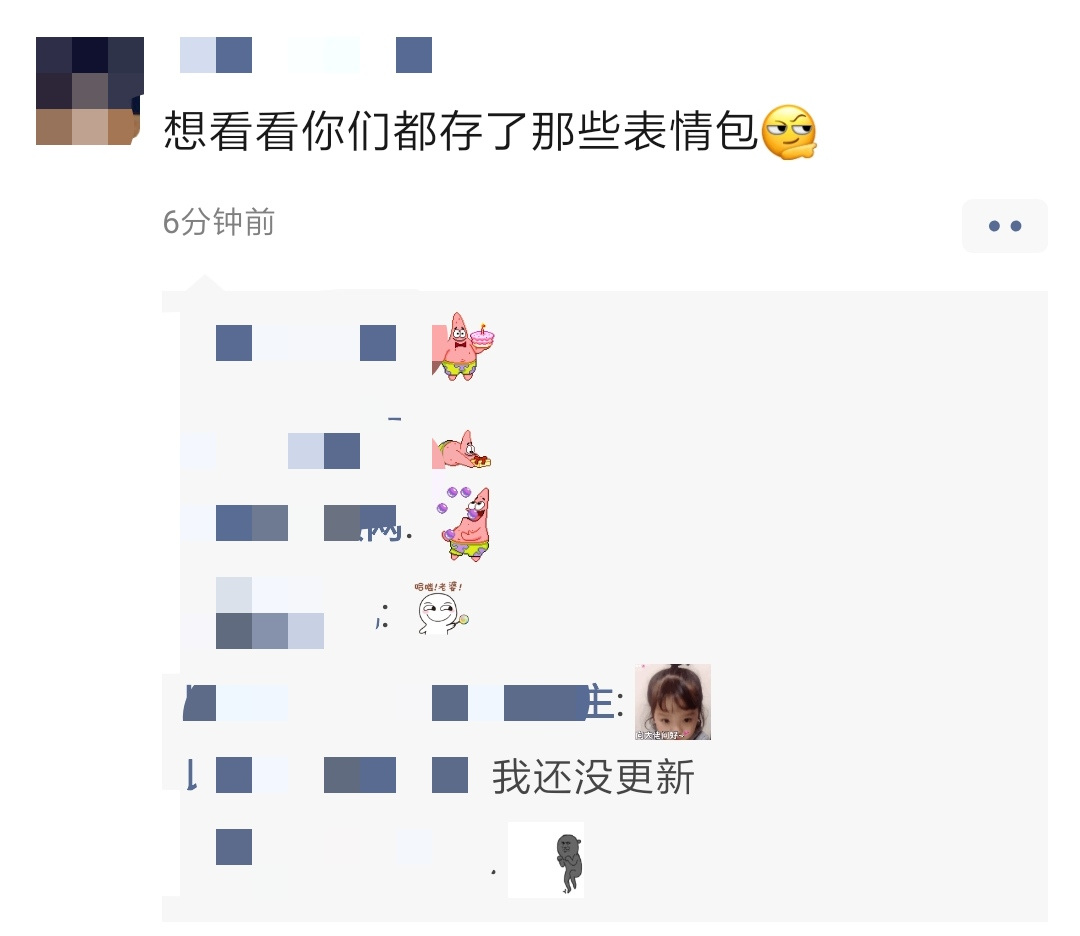This screenshot has width=1080, height=936.
Task: Open the two-dot like and comment menu
Action: click(1004, 226)
